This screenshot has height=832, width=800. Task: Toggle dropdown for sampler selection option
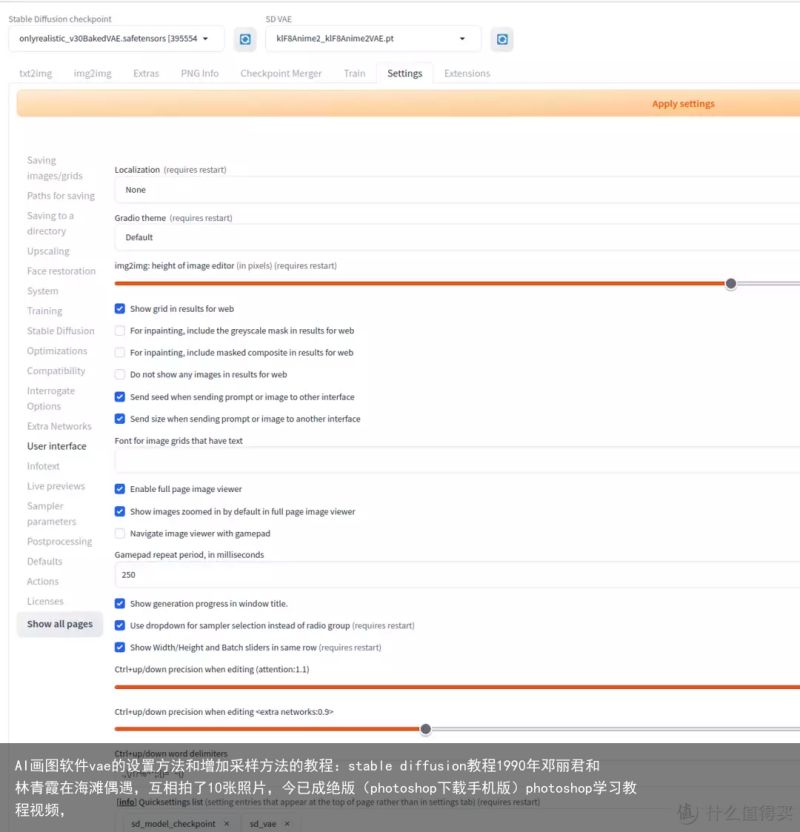coord(120,625)
